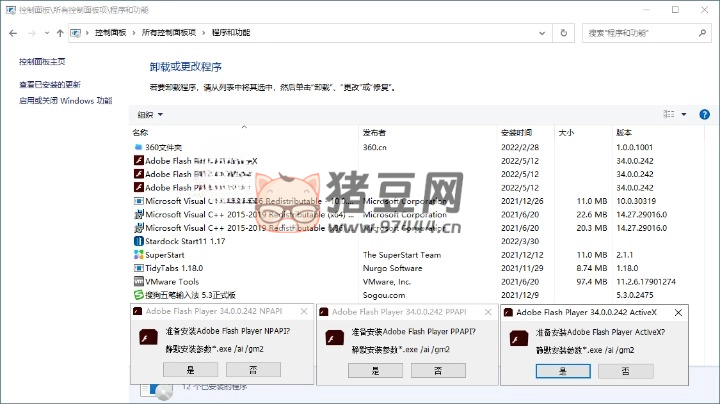Click the VMware Tools program icon
The image size is (720, 404).
pos(138,282)
